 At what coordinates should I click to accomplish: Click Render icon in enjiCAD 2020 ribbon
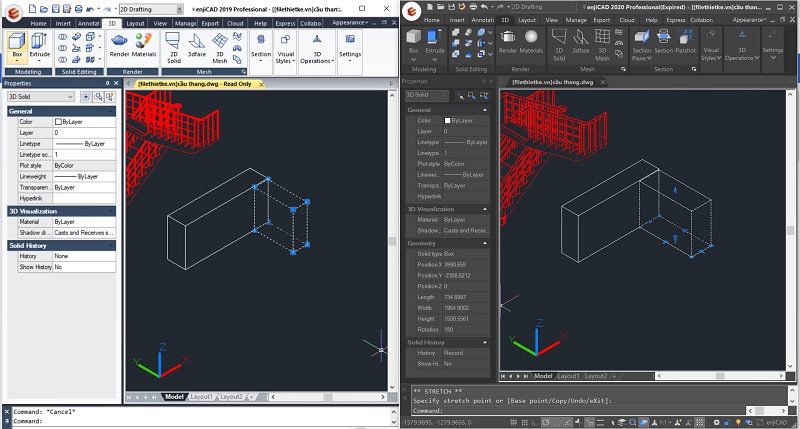coord(508,37)
